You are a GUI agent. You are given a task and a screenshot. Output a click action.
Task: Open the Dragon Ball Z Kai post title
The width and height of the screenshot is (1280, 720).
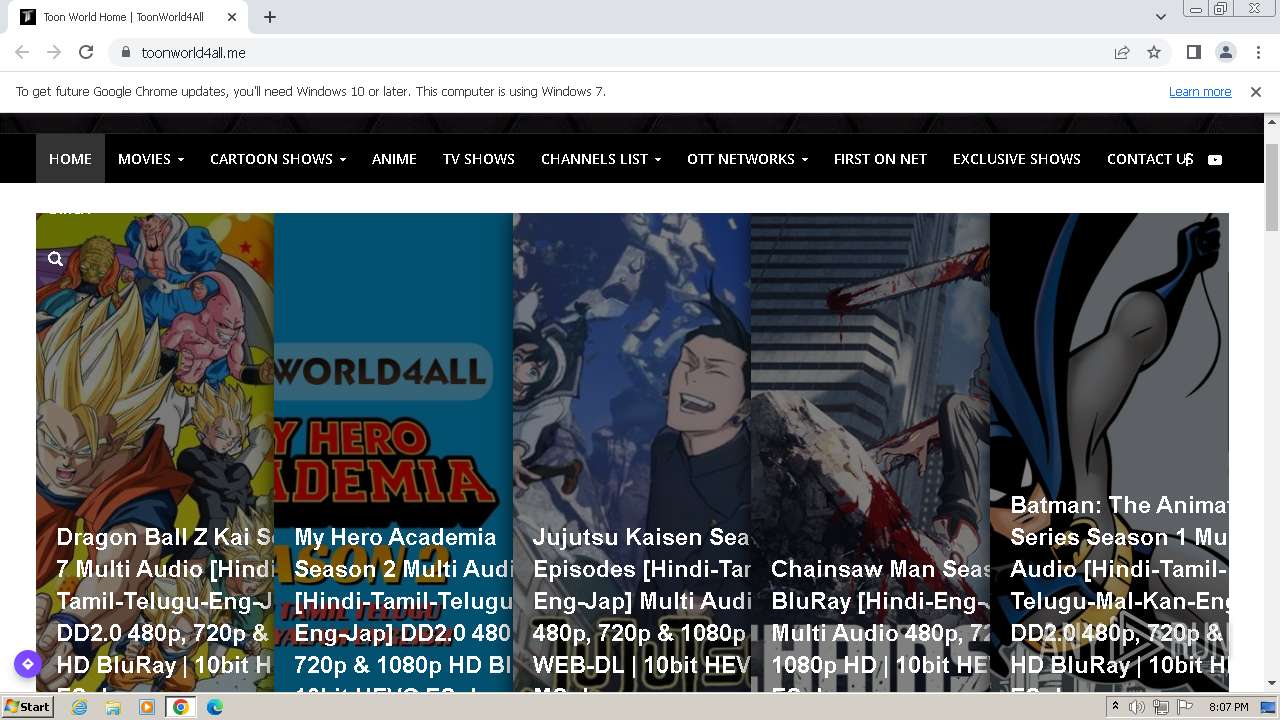pyautogui.click(x=165, y=608)
